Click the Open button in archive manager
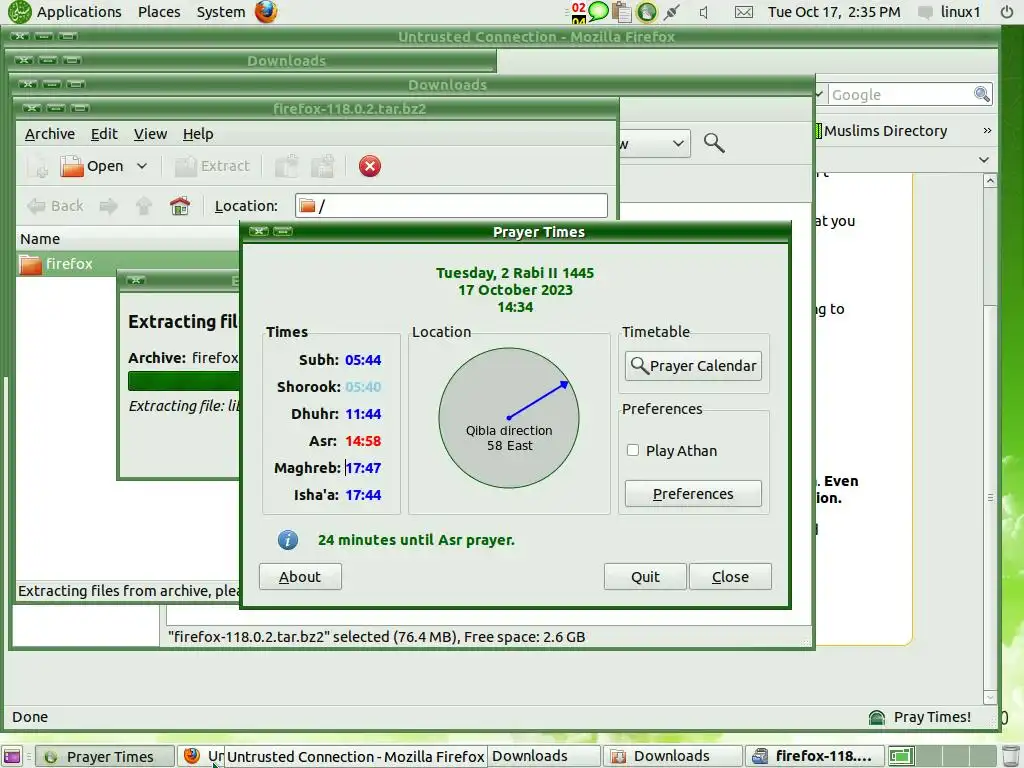This screenshot has width=1024, height=768. [91, 166]
